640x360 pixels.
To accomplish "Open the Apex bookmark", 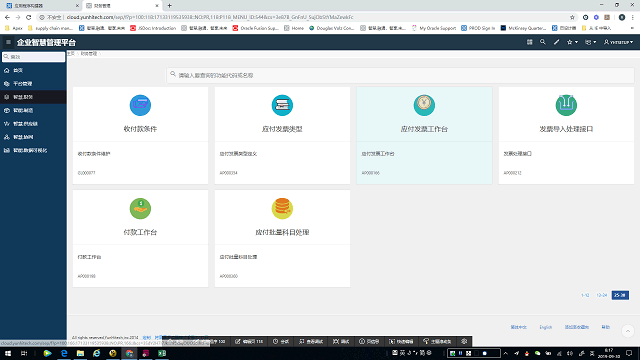I will (x=13, y=28).
